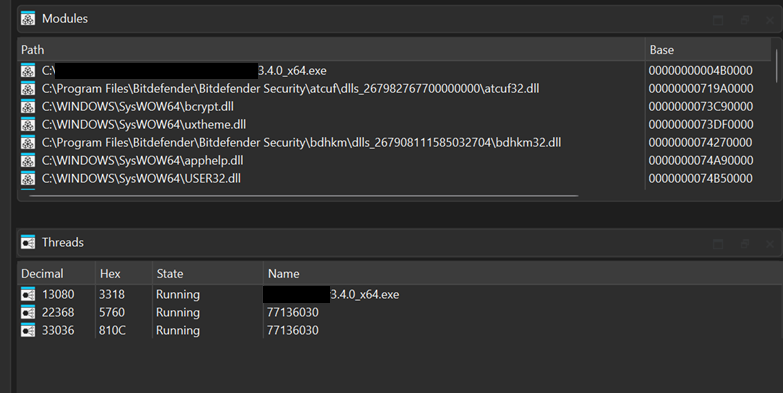Sort threads by the Hex column header
This screenshot has width=783, height=393.
(124, 274)
